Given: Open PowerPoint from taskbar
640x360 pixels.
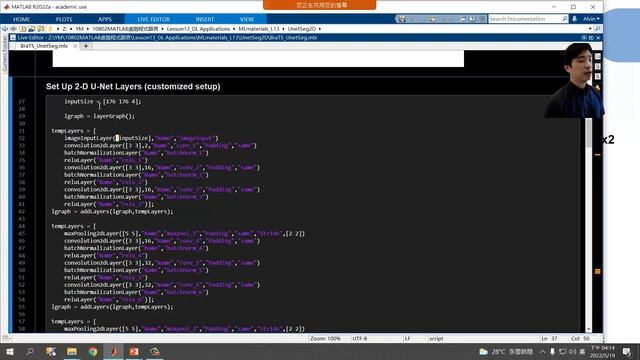Looking at the screenshot, I should [134, 351].
